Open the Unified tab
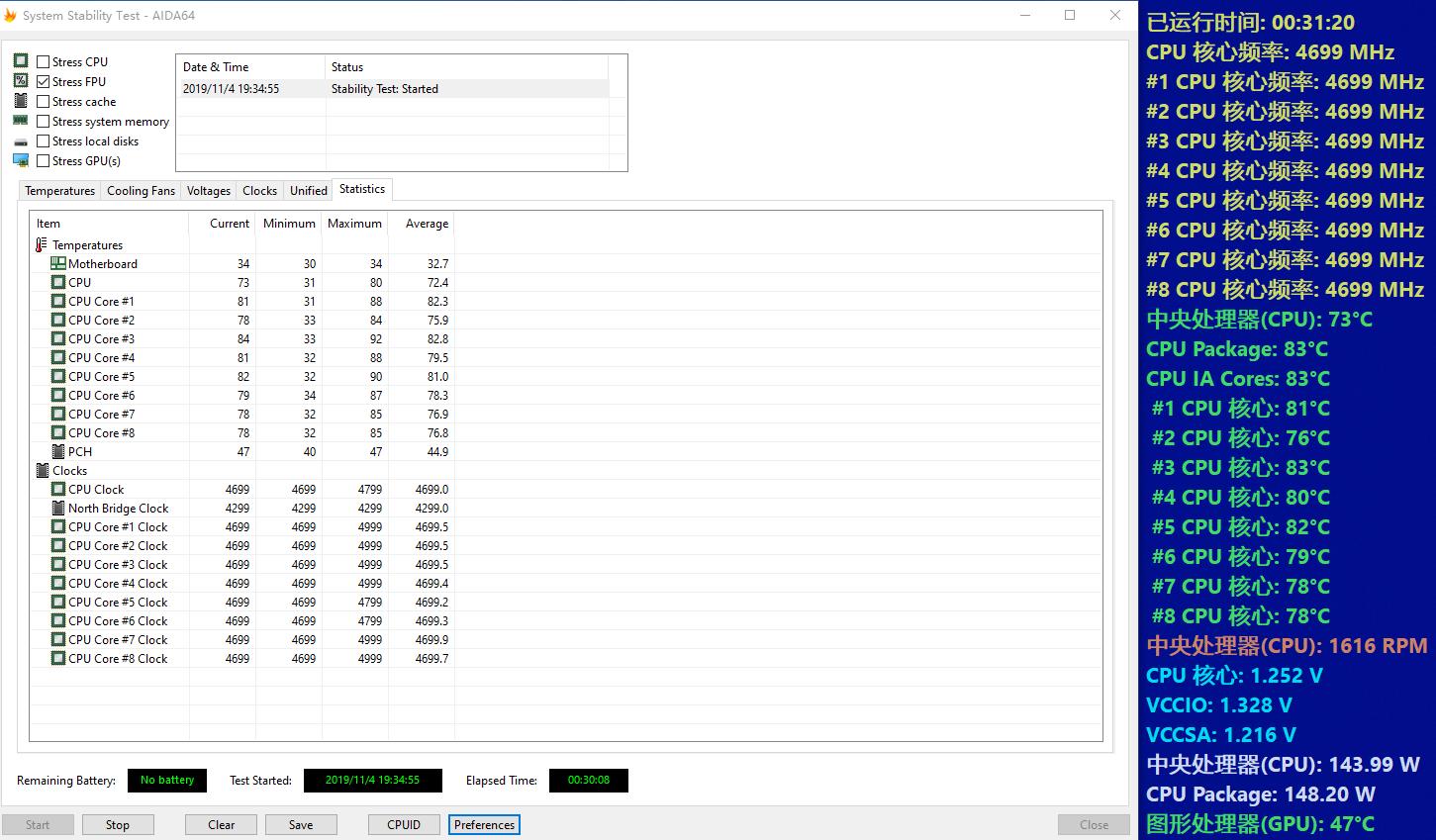Screen dimensions: 1436x840 coord(309,191)
